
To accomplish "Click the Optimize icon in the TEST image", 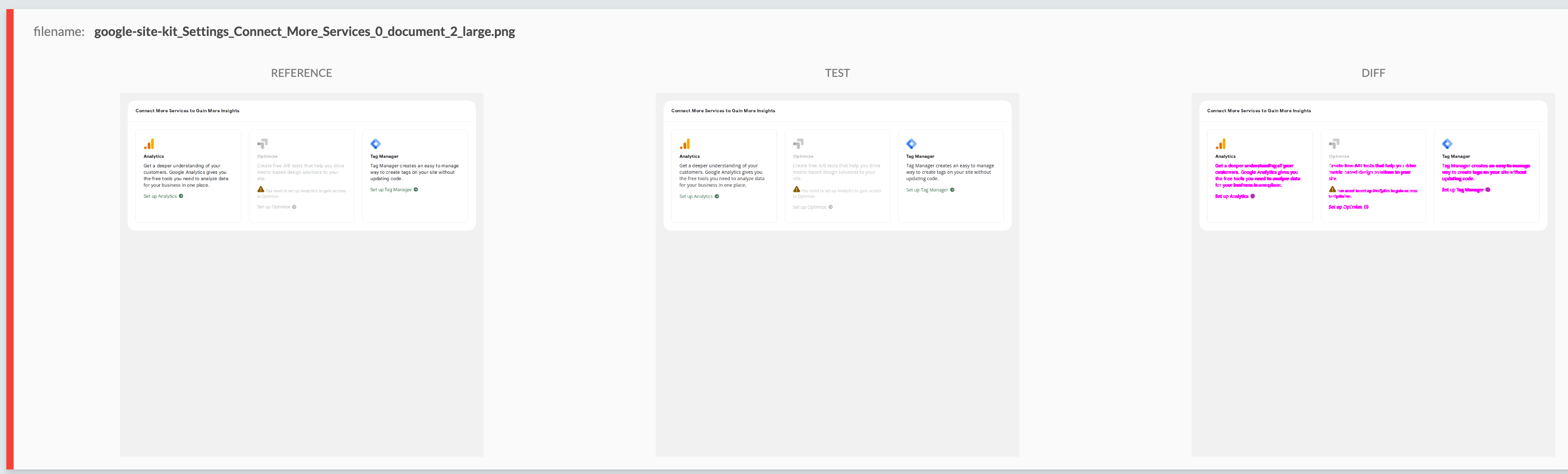I will click(x=798, y=144).
